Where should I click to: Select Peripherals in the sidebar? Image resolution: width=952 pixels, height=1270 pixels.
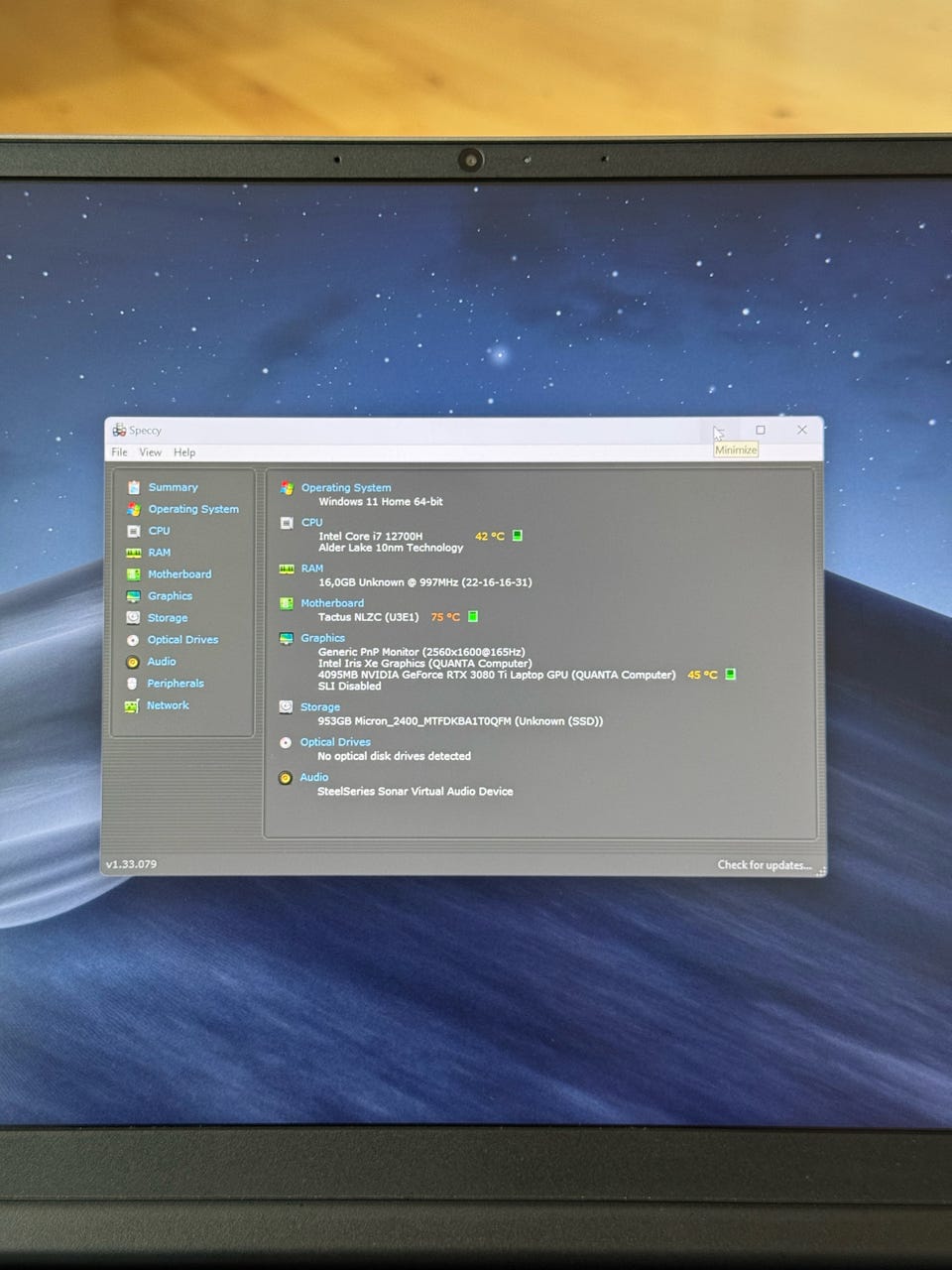pyautogui.click(x=176, y=684)
